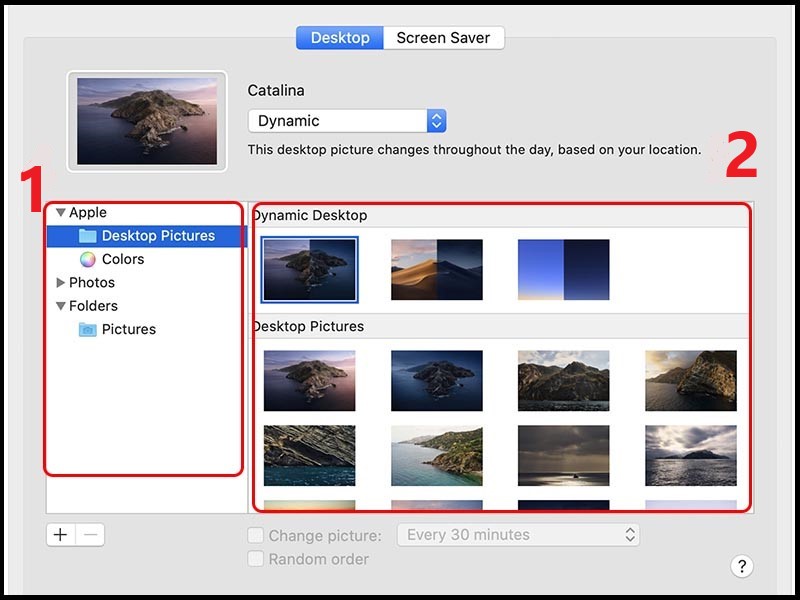Click the large Catalina preview image

[147, 121]
